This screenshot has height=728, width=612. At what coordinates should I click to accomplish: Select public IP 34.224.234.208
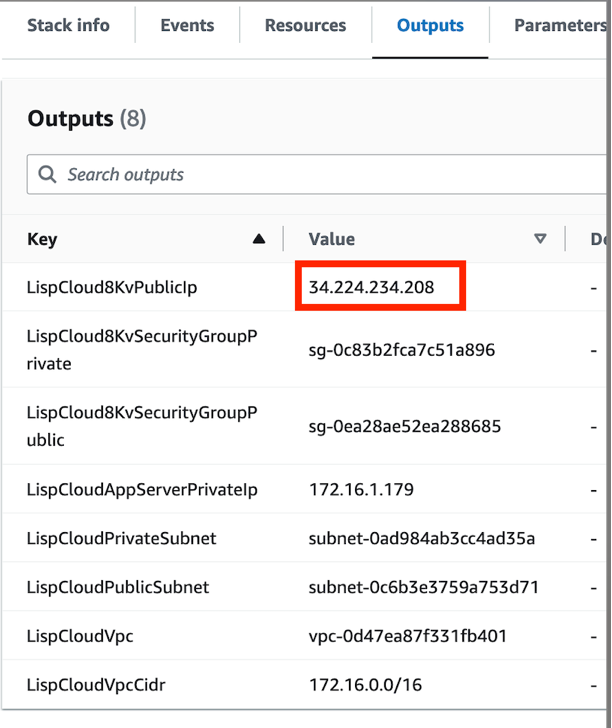pyautogui.click(x=371, y=288)
